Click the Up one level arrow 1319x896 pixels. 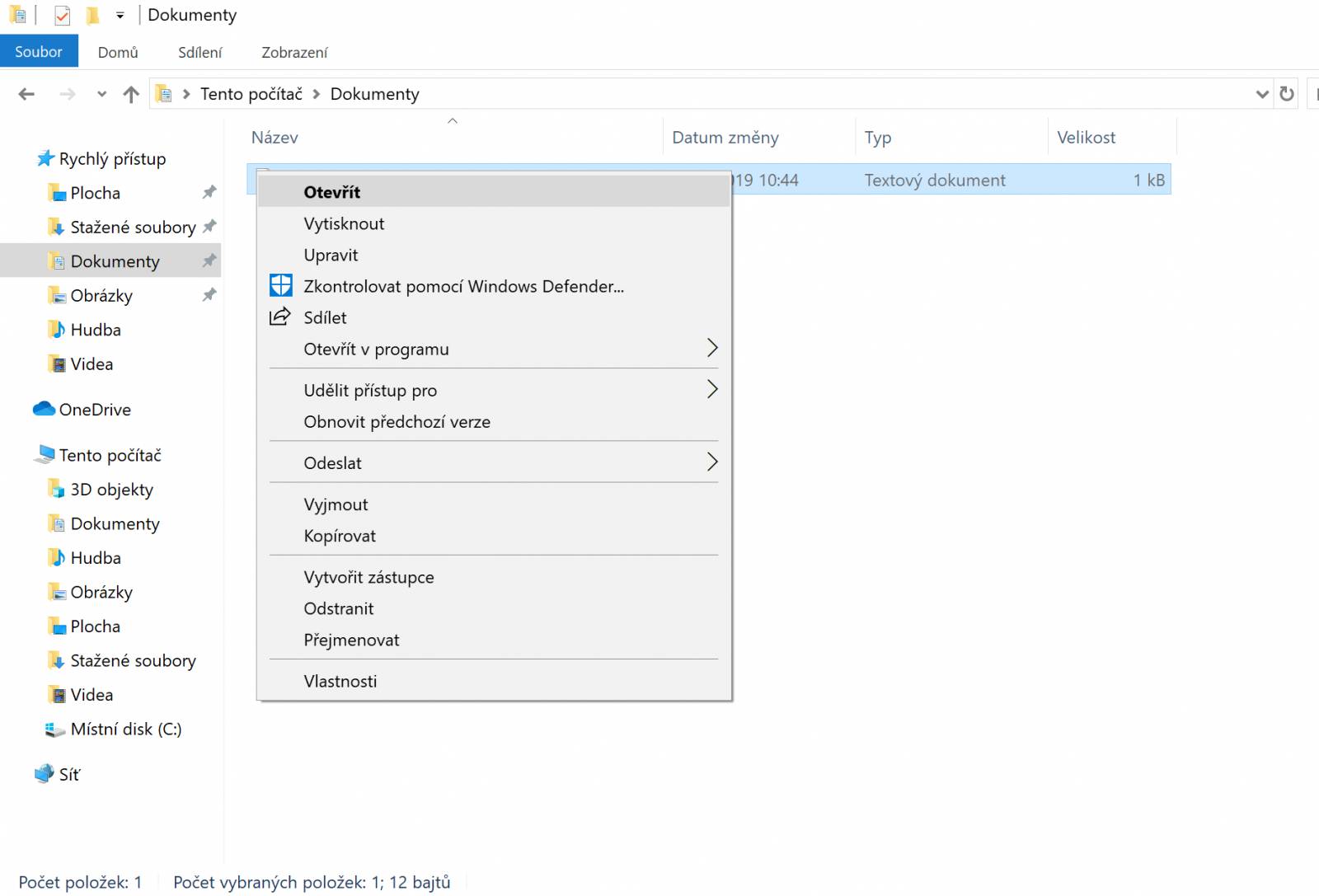131,94
